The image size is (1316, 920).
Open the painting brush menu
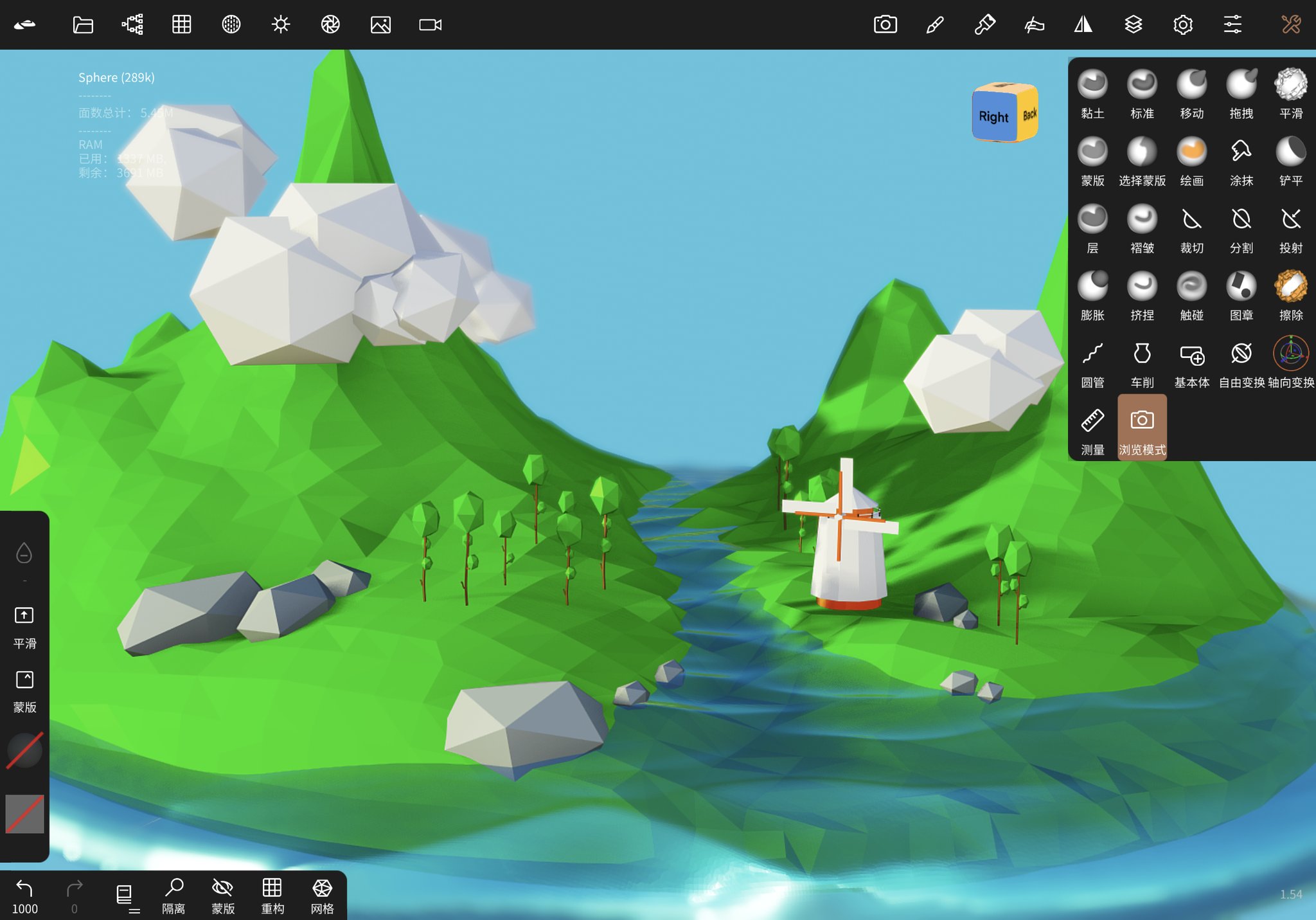pos(984,25)
